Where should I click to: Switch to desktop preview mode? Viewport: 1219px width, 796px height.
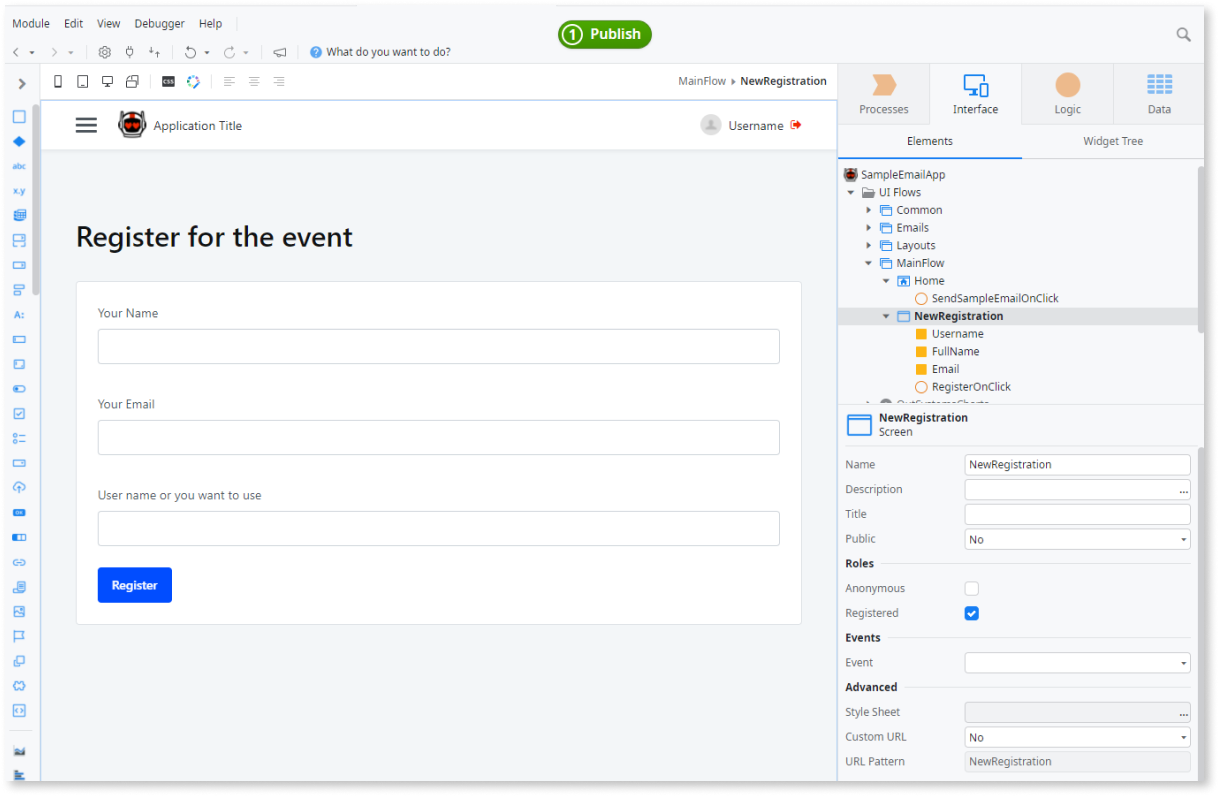(107, 81)
